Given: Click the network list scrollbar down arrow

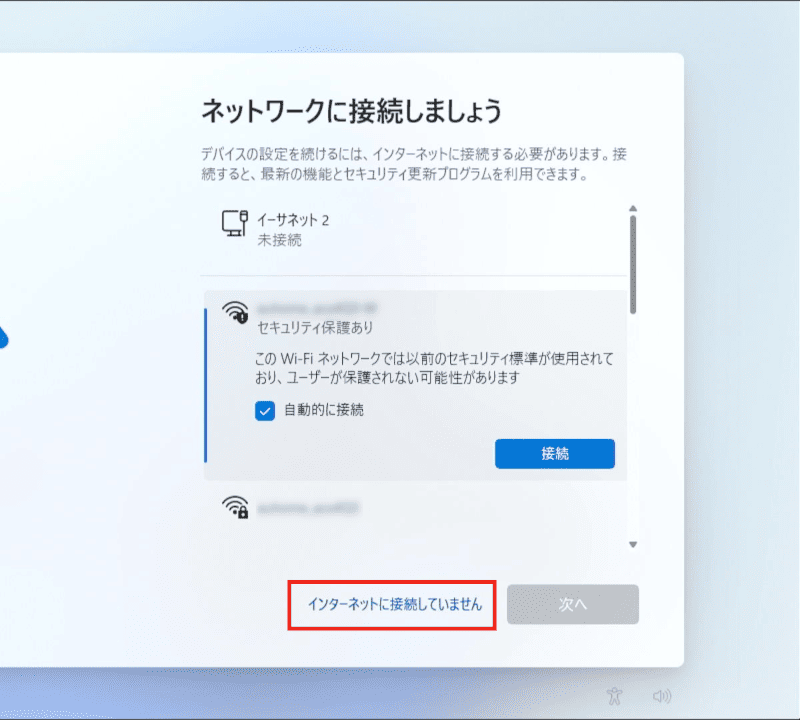Looking at the screenshot, I should pos(632,544).
